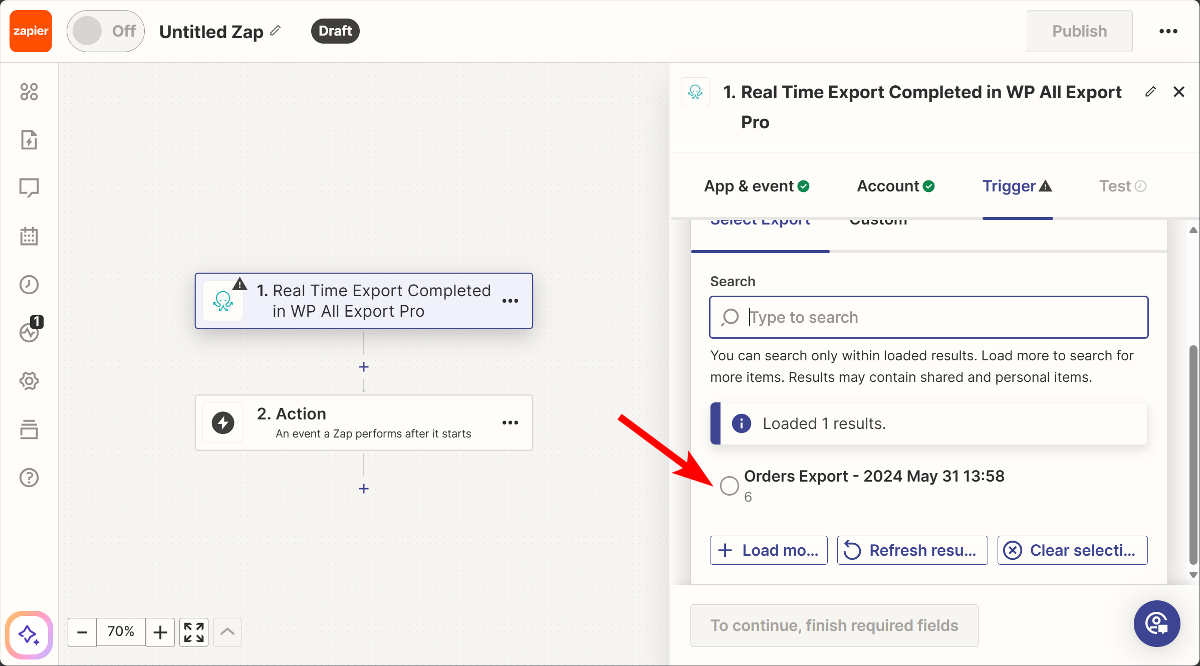This screenshot has width=1200, height=666.
Task: Open the apps grid sidebar icon
Action: (x=29, y=92)
